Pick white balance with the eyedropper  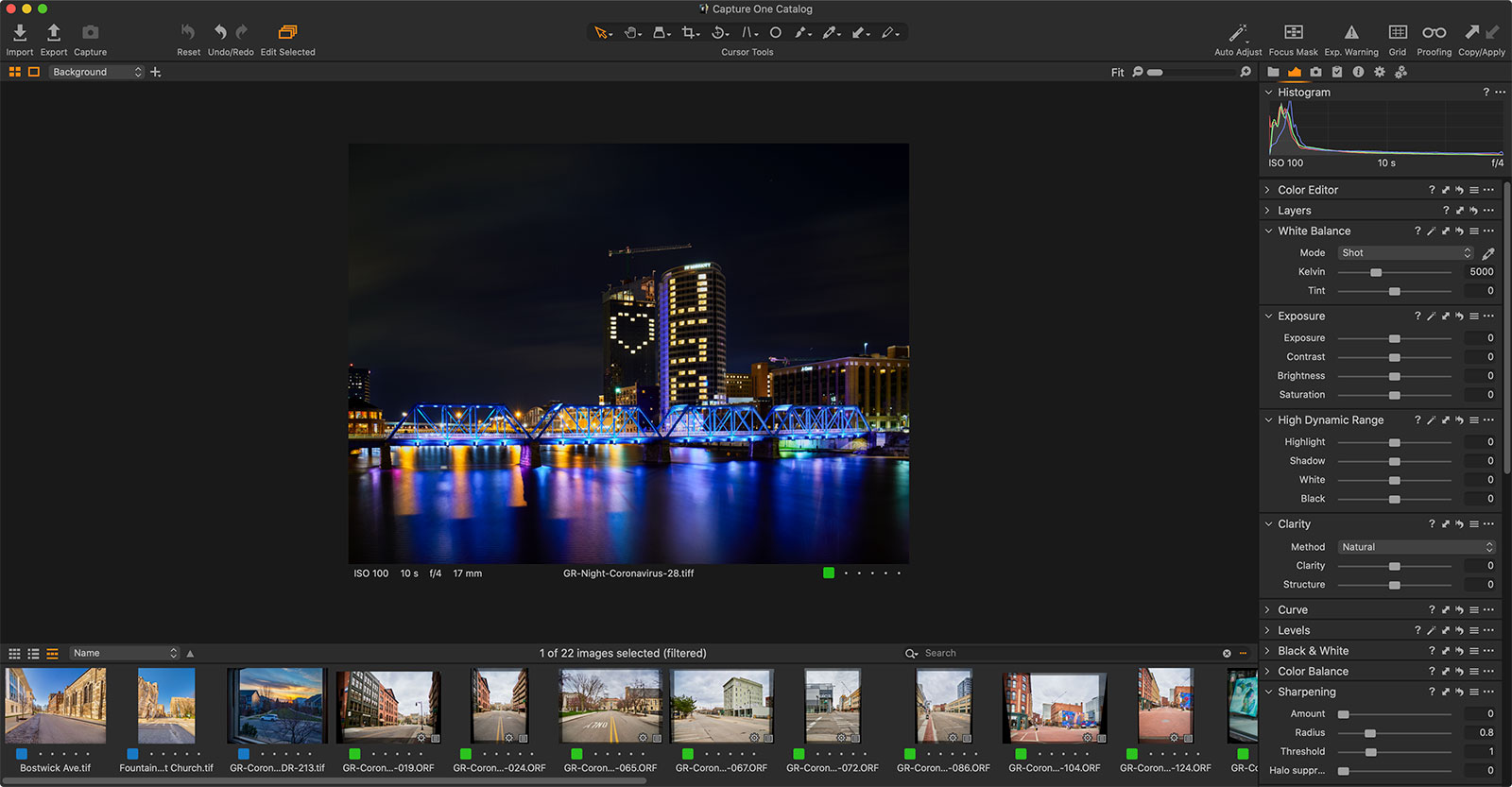[1488, 253]
